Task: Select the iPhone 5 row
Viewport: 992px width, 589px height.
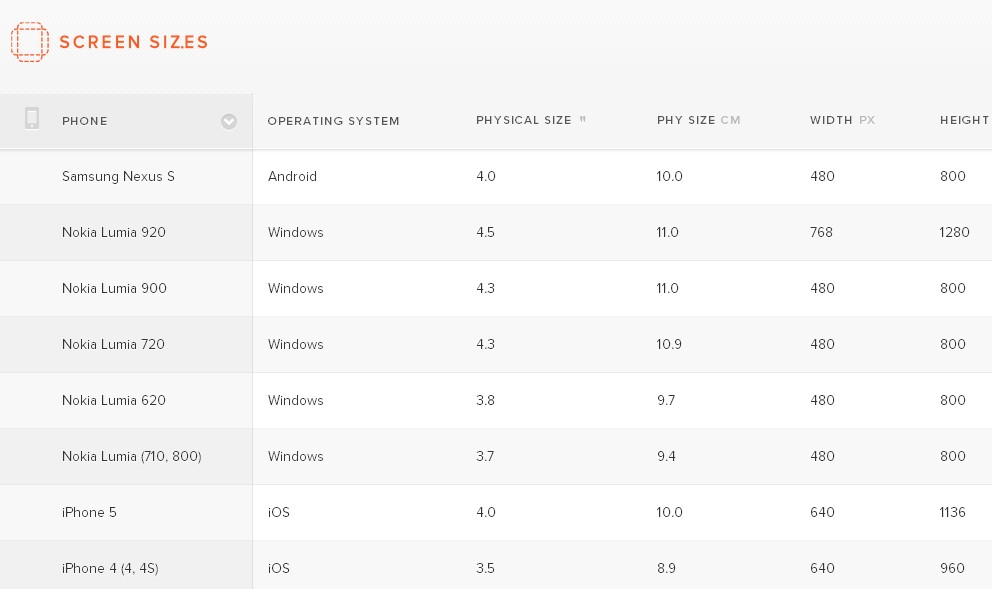Action: coord(89,512)
